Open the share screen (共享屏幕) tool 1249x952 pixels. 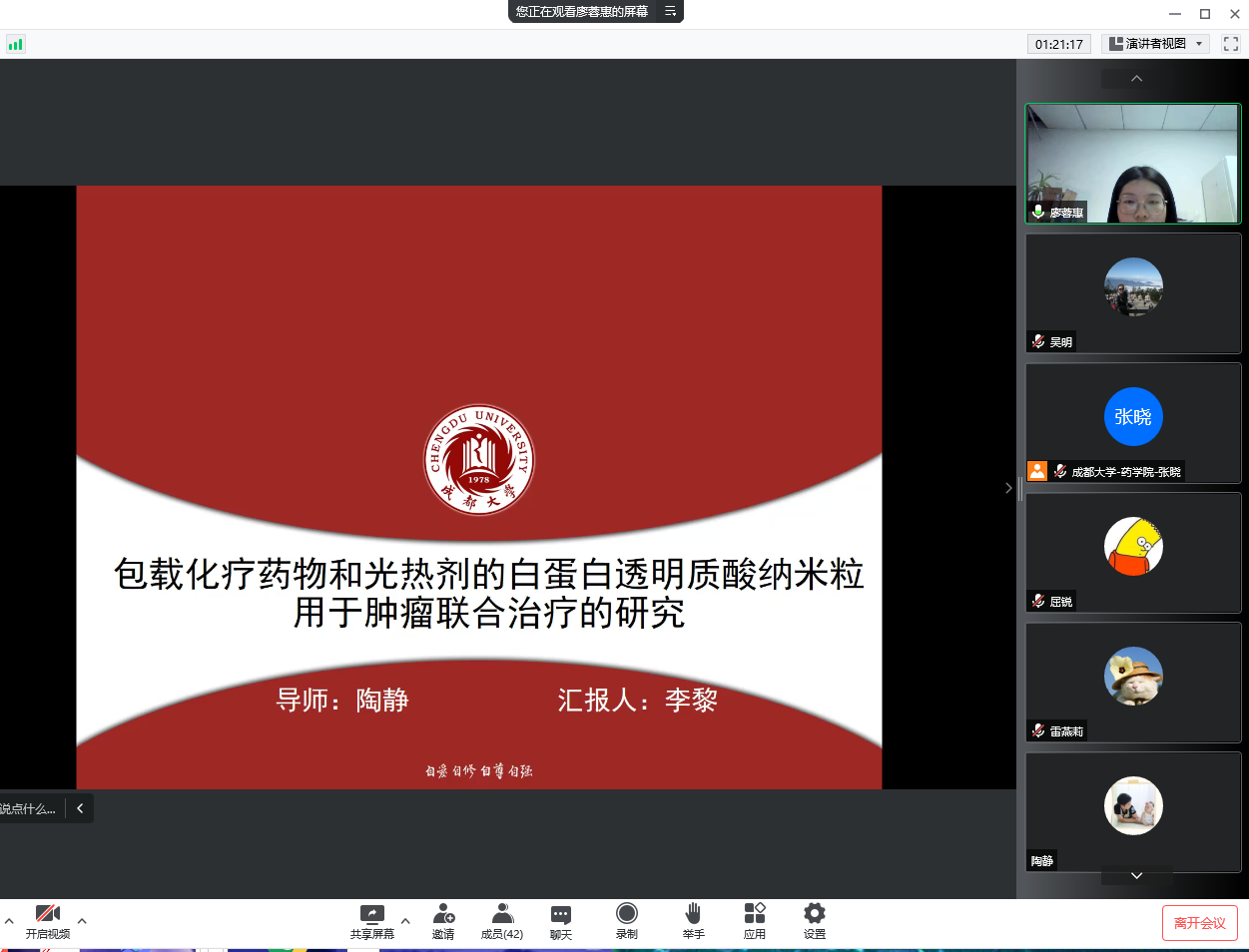tap(371, 921)
